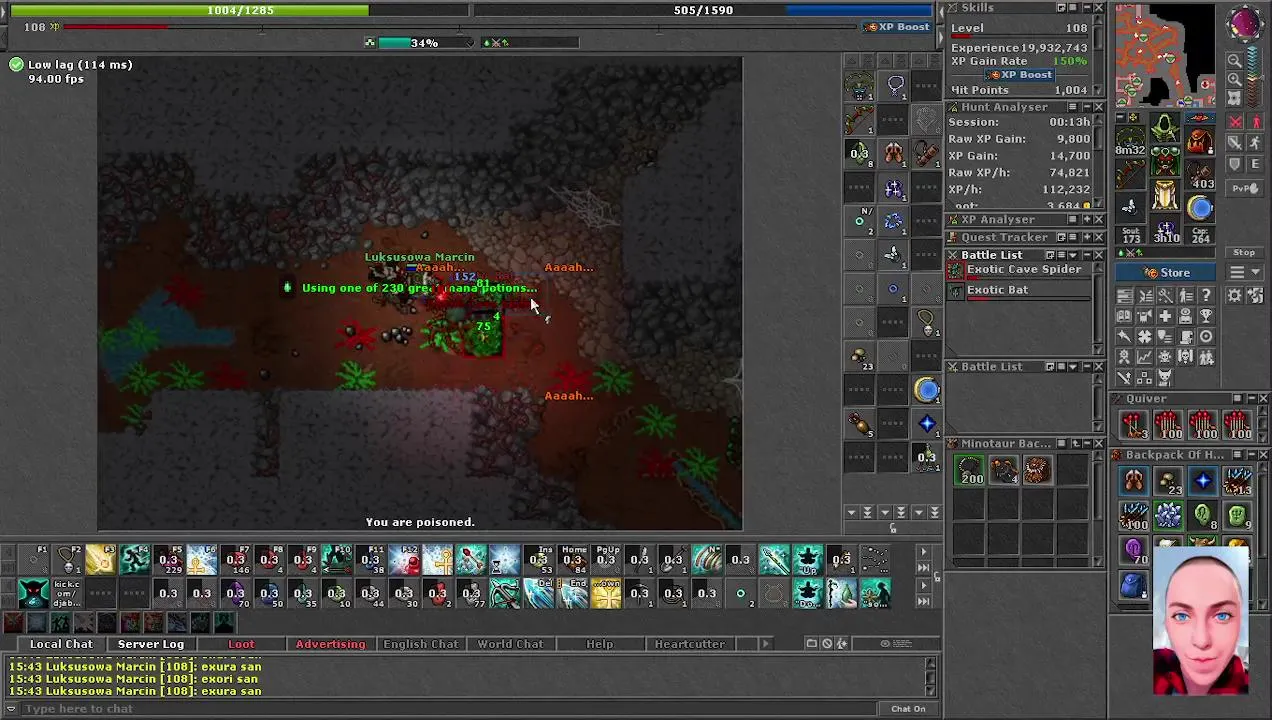This screenshot has height=720, width=1272.
Task: Click the Exotic Cave Spider creature icon
Action: pos(955,270)
